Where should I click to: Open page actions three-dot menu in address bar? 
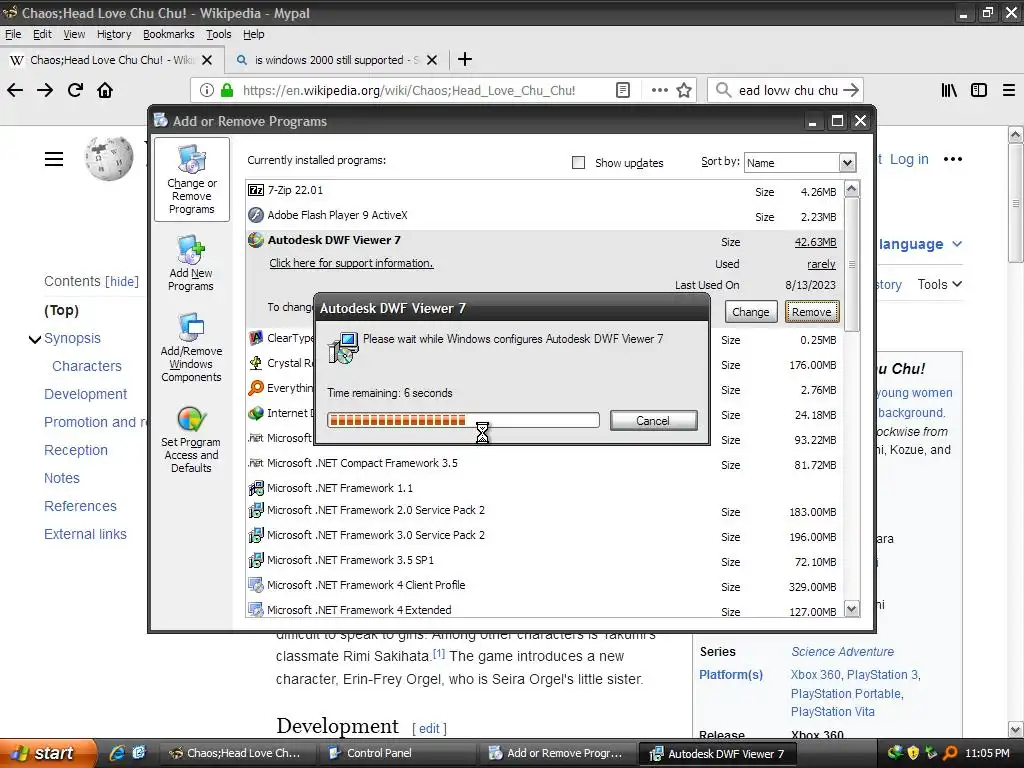(660, 90)
